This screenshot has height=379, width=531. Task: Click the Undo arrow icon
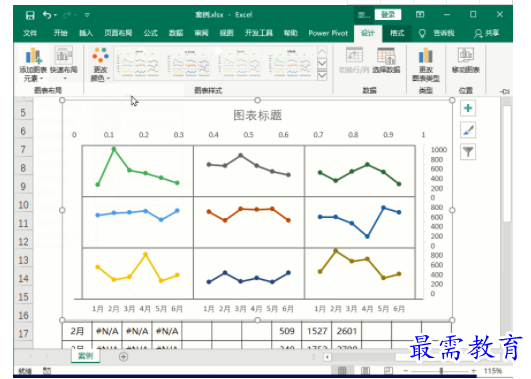[46, 15]
